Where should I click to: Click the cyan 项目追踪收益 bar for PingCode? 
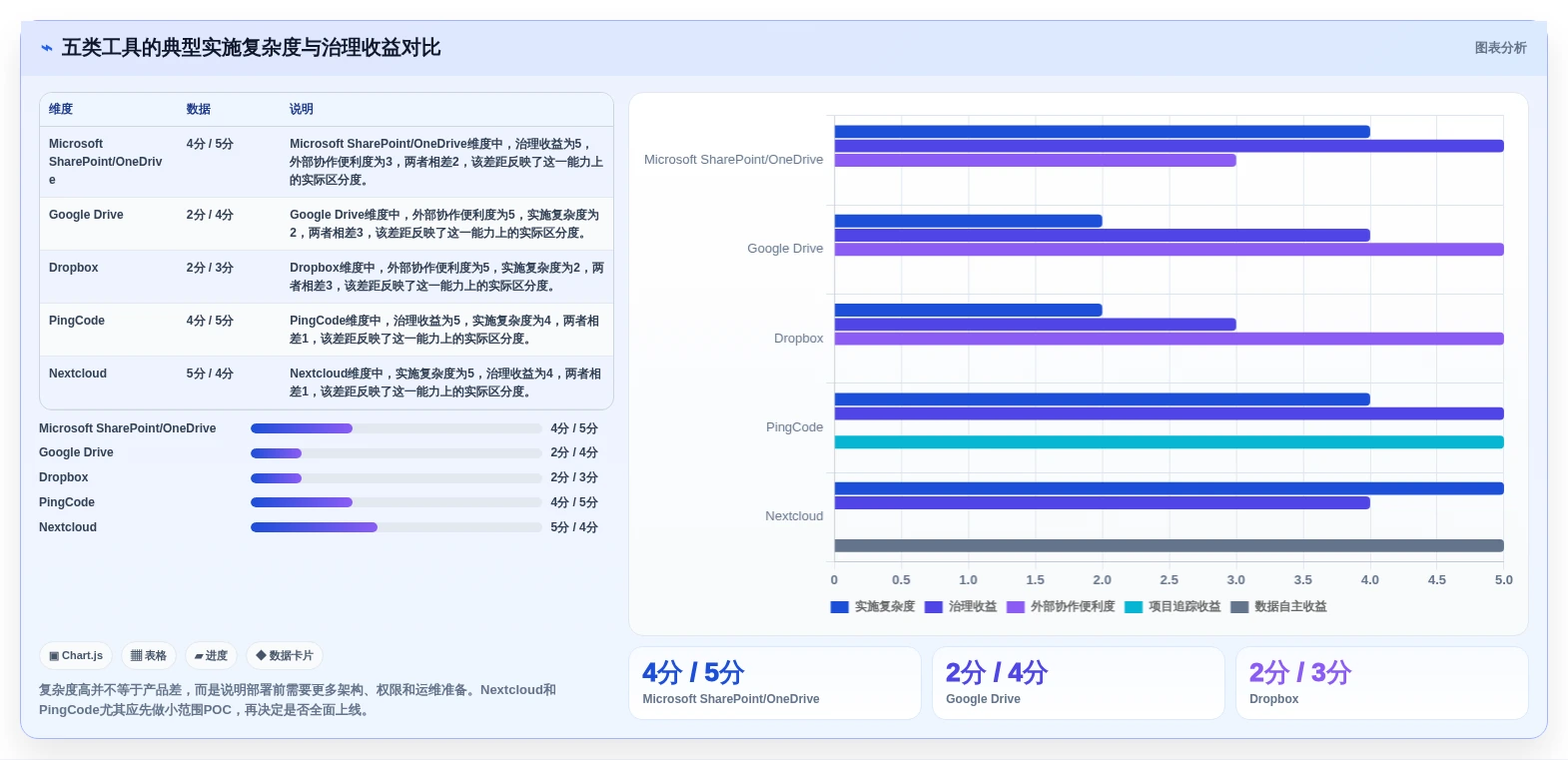point(1169,442)
